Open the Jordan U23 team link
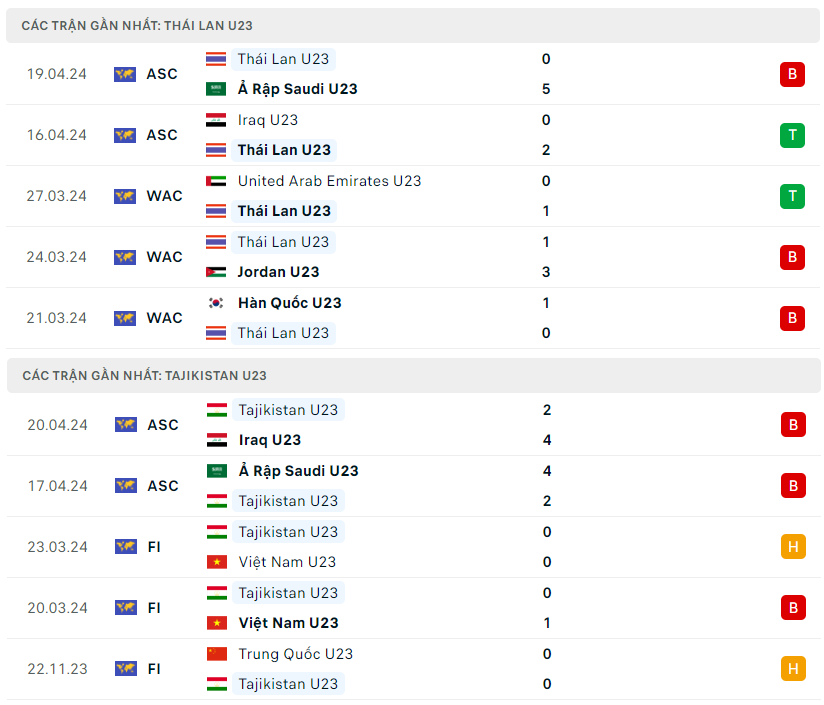Image resolution: width=824 pixels, height=705 pixels. 278,272
